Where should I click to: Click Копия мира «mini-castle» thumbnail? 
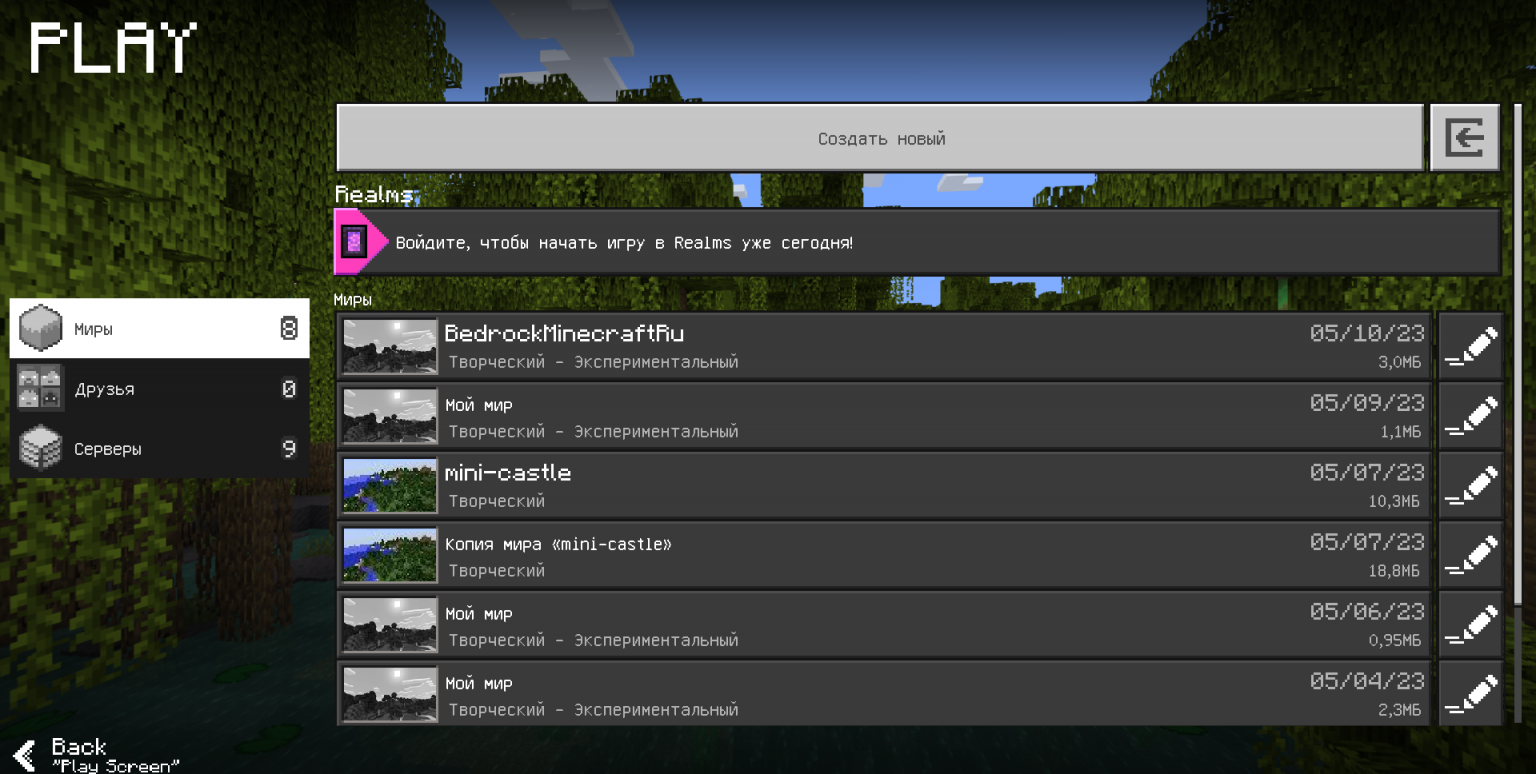[390, 555]
